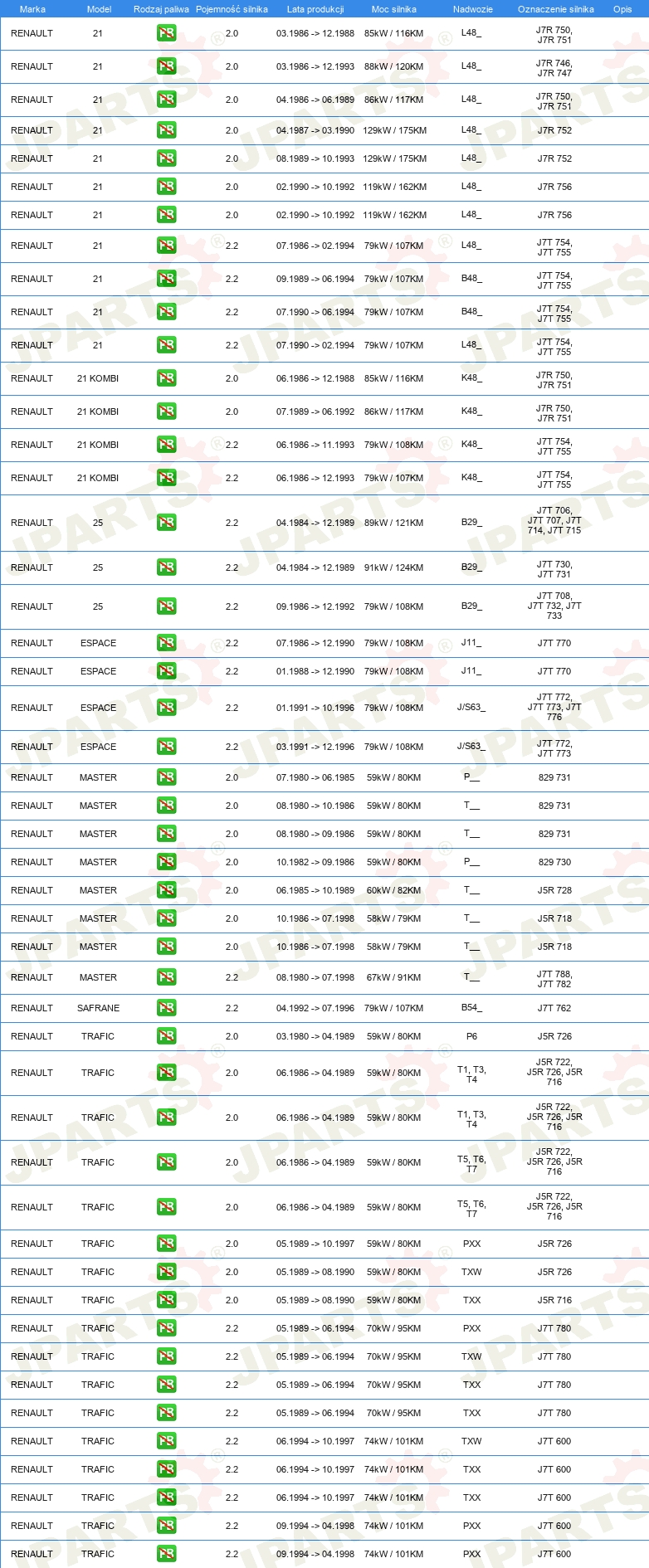This screenshot has width=649, height=1568.
Task: Click the petrol fuel icon in the SAFRANE row
Action: (167, 1008)
